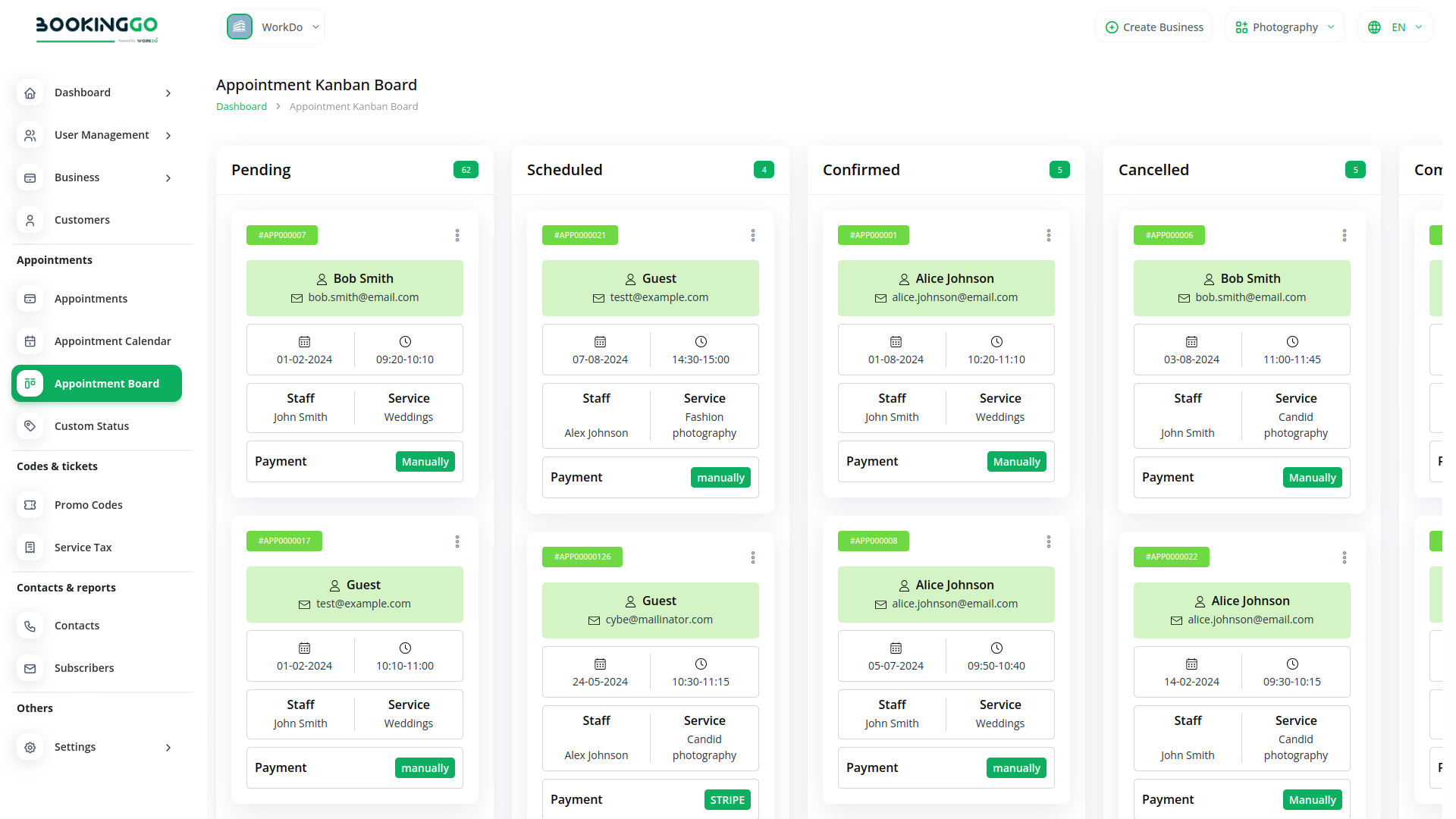Open the Photography selector dropdown
This screenshot has height=819, width=1456.
(1285, 27)
